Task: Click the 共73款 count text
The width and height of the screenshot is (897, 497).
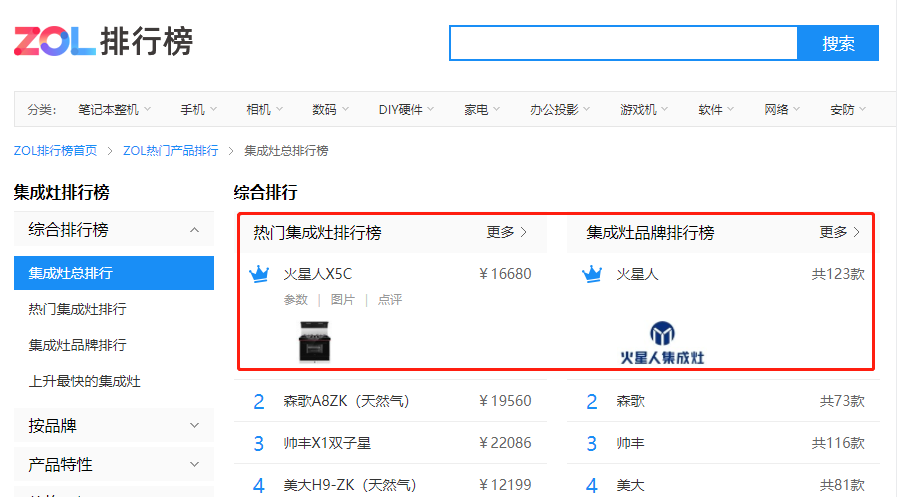Action: pos(842,401)
